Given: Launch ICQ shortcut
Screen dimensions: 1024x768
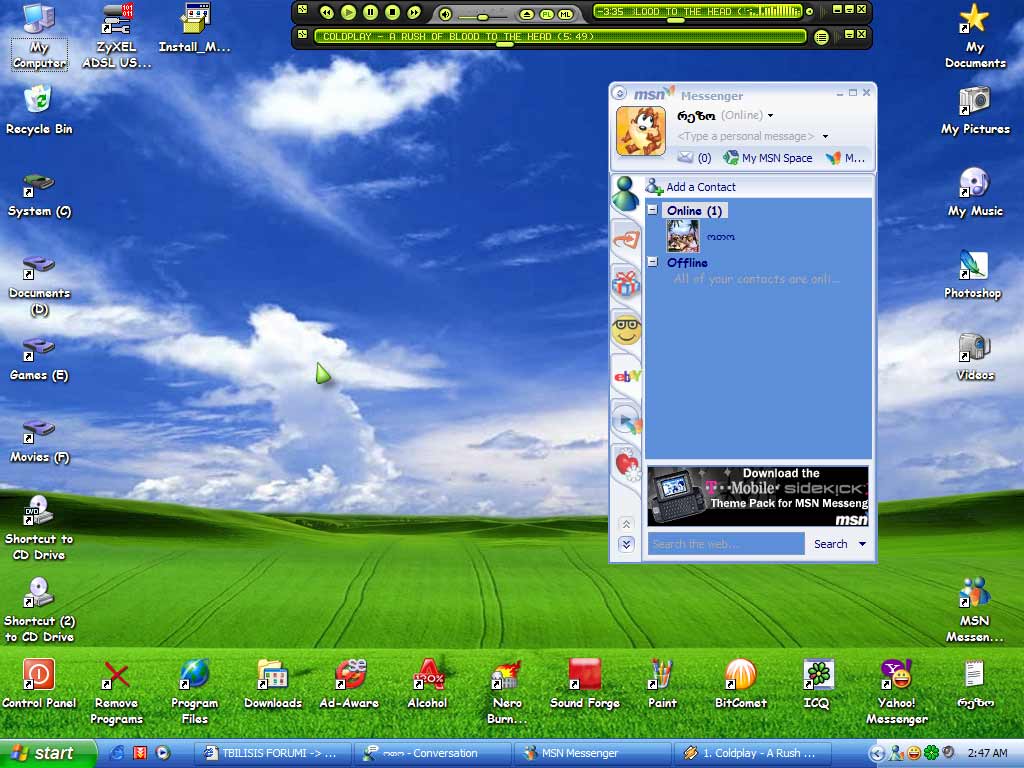Looking at the screenshot, I should coord(818,684).
